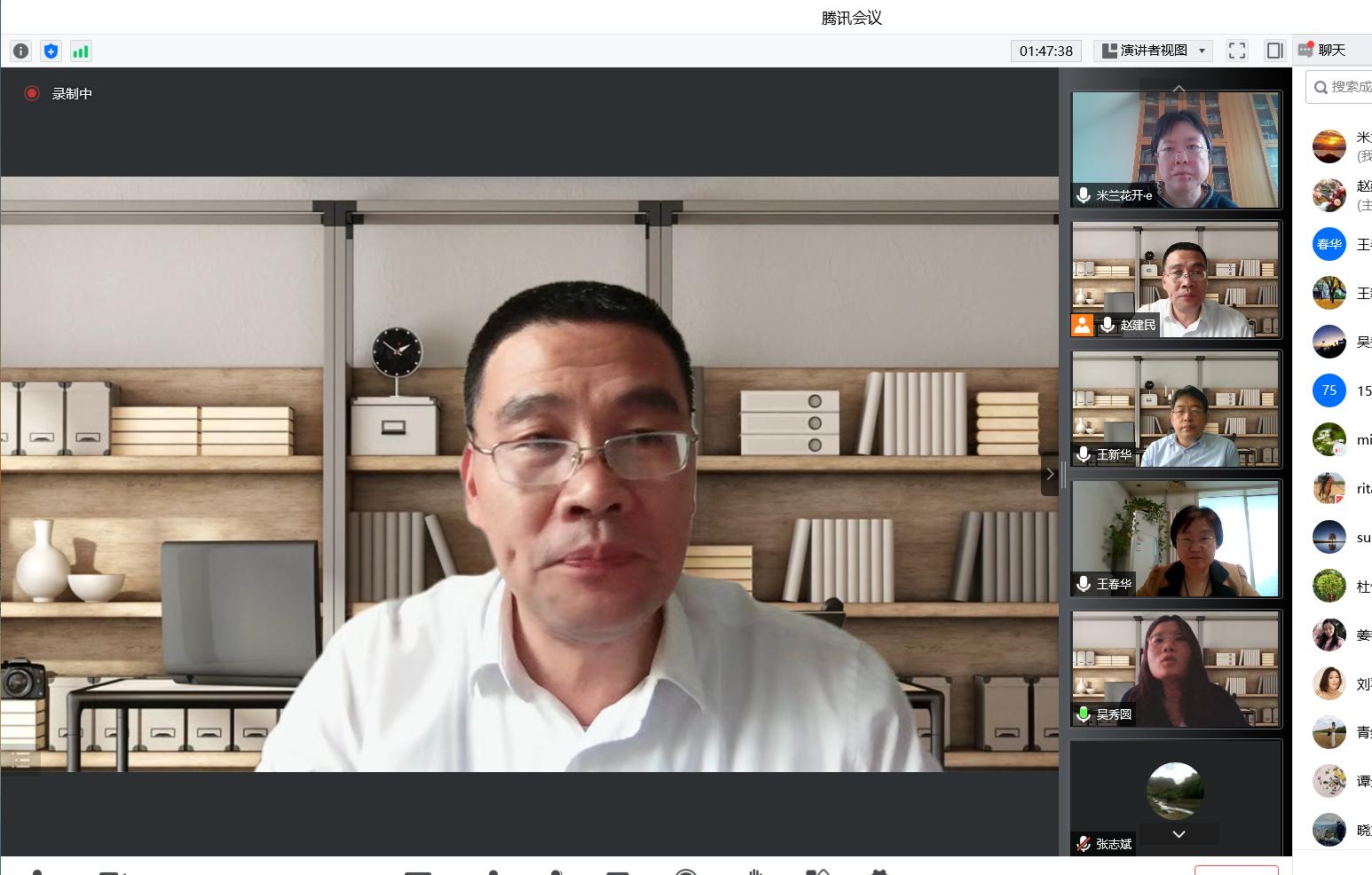Click the orange host icon beside 赵建民
The height and width of the screenshot is (875, 1372).
click(1082, 325)
